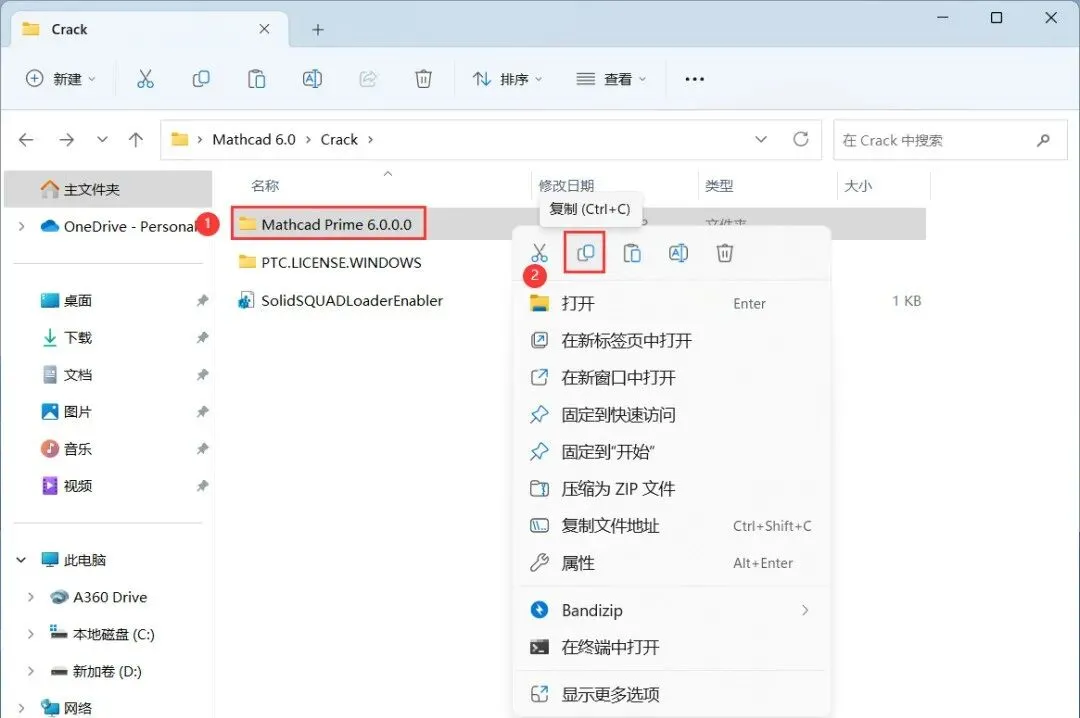Expand the 新加卷 (D:) node

30,671
